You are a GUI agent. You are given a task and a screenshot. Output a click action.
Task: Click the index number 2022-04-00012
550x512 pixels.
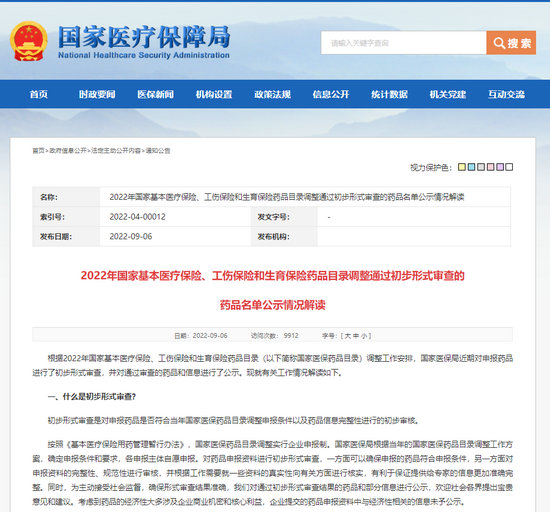138,217
